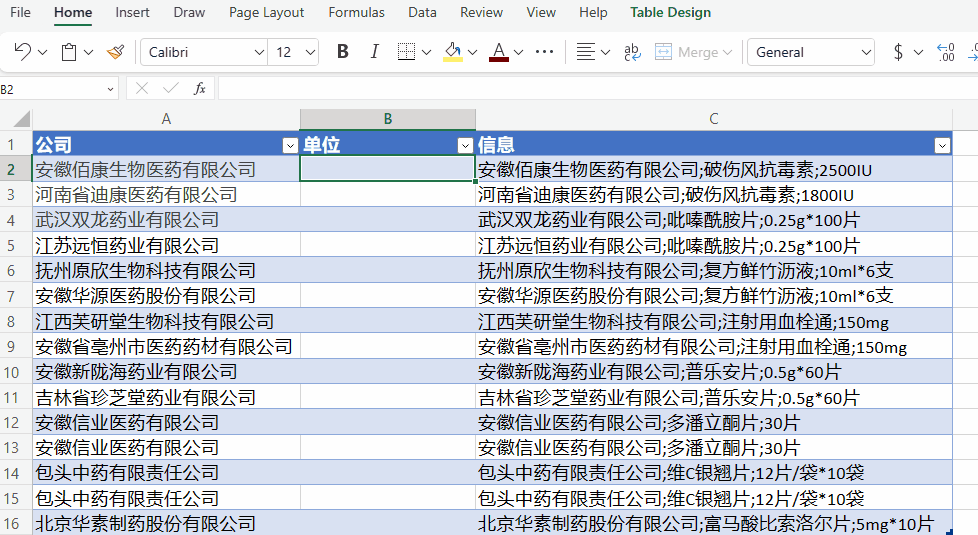This screenshot has height=535, width=978.
Task: Select the 信息 header cell
Action: (x=714, y=144)
